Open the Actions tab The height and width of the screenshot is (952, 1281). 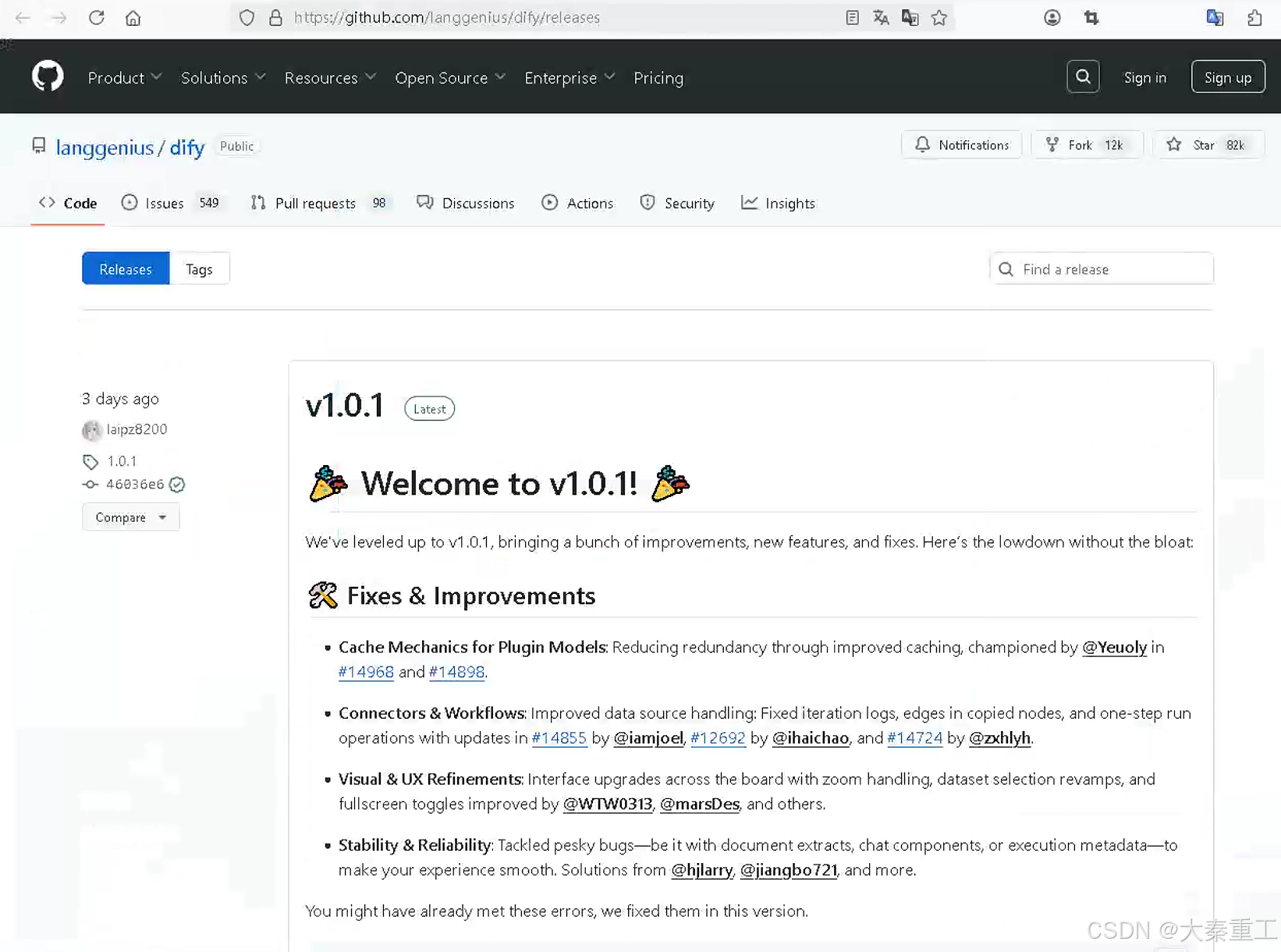[577, 203]
